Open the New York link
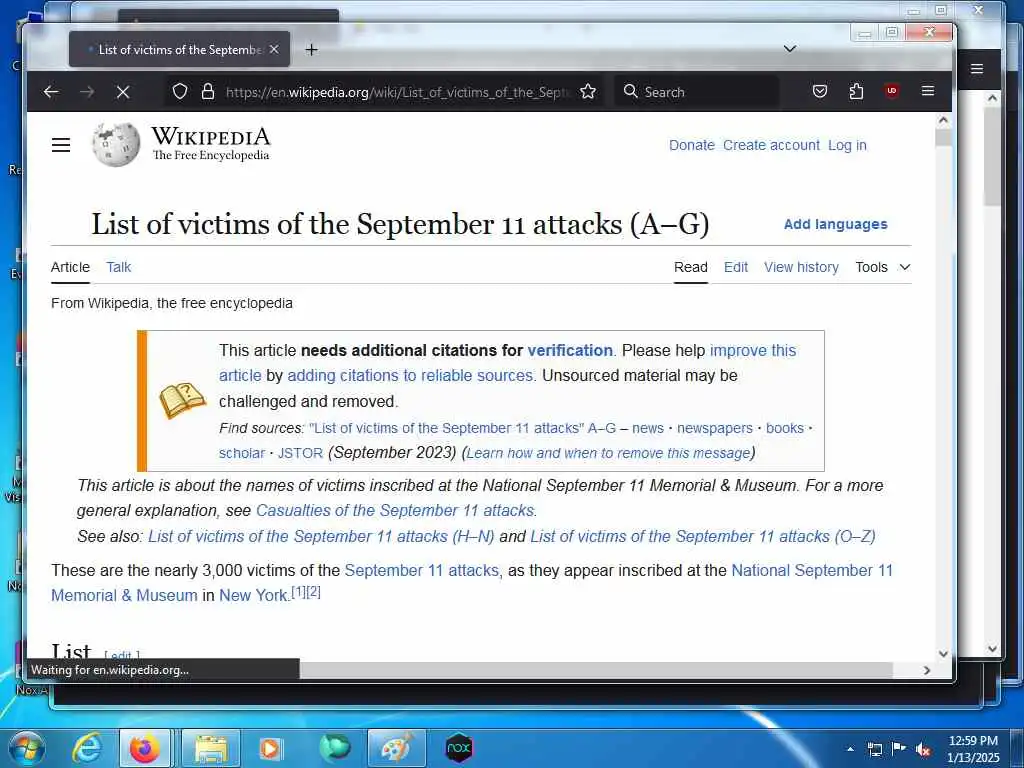The height and width of the screenshot is (768, 1024). tap(253, 596)
